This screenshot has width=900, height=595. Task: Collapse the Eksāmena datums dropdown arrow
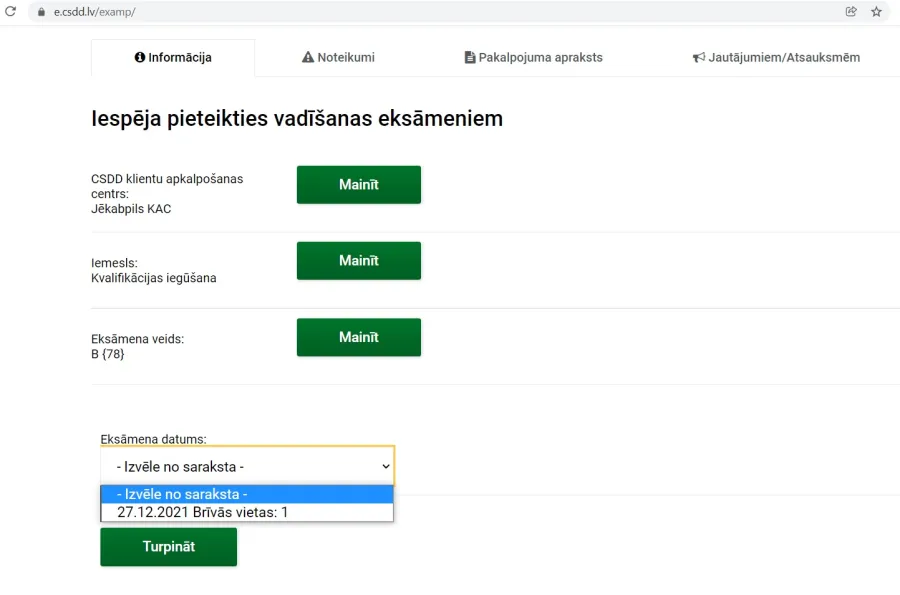click(x=386, y=466)
